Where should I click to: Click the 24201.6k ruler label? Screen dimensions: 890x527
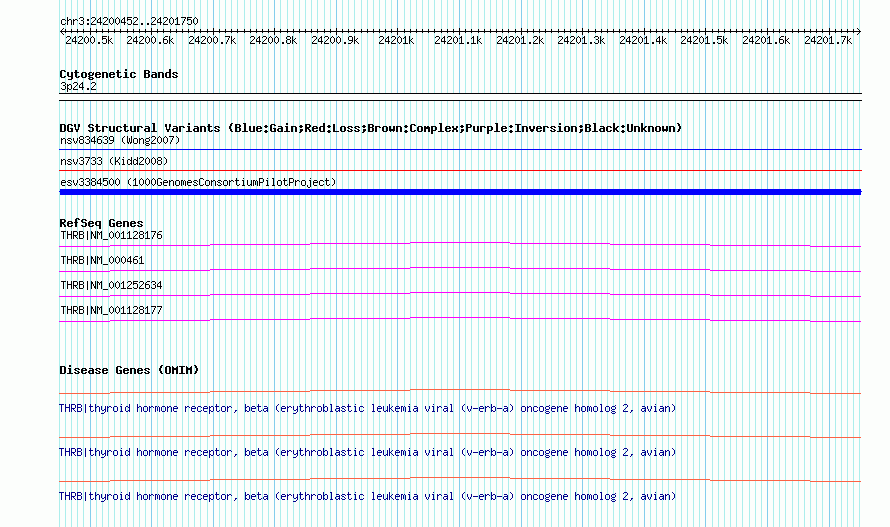tap(766, 41)
